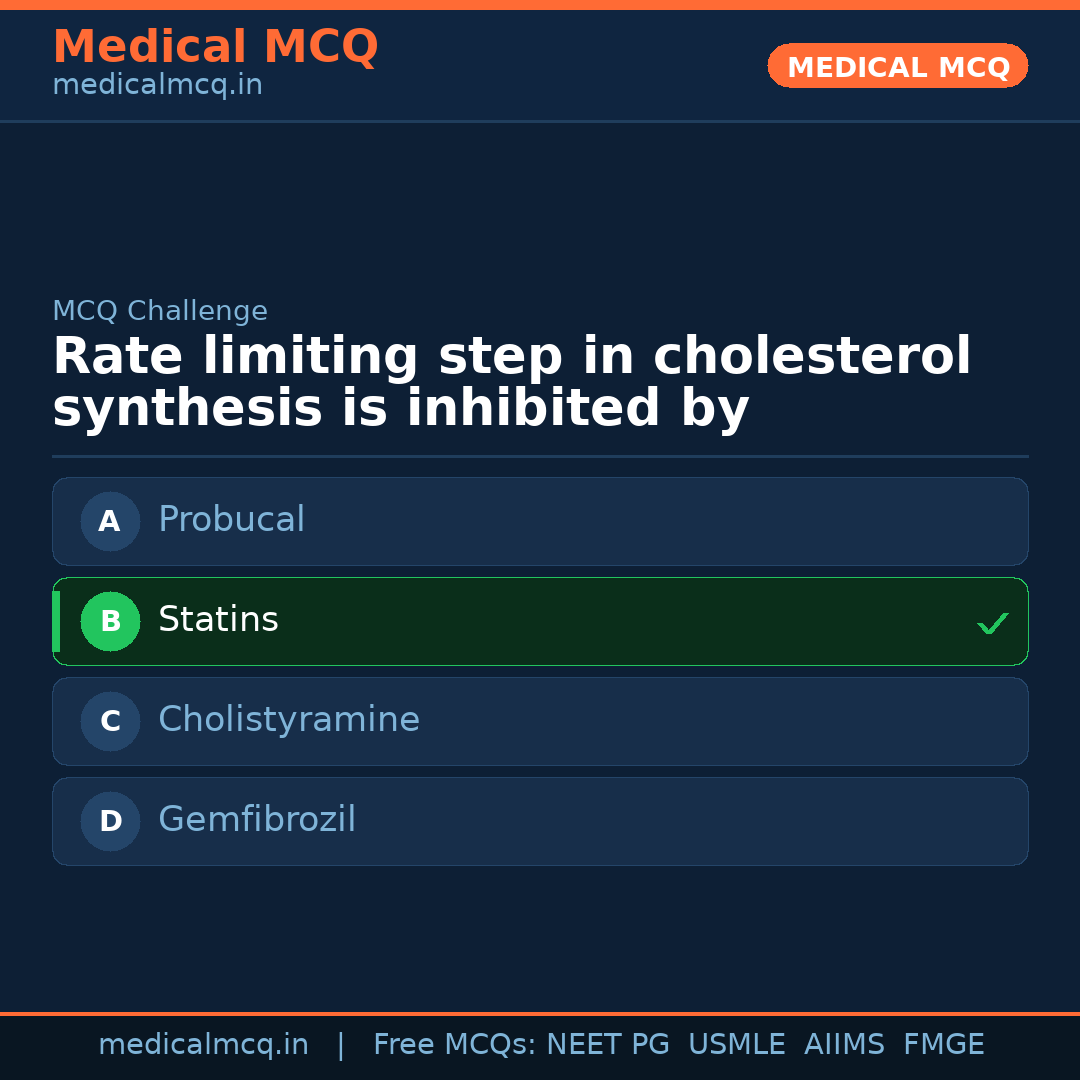Screen dimensions: 1080x1080
Task: Open medicalmcq.in link in the footer
Action: tap(203, 1045)
